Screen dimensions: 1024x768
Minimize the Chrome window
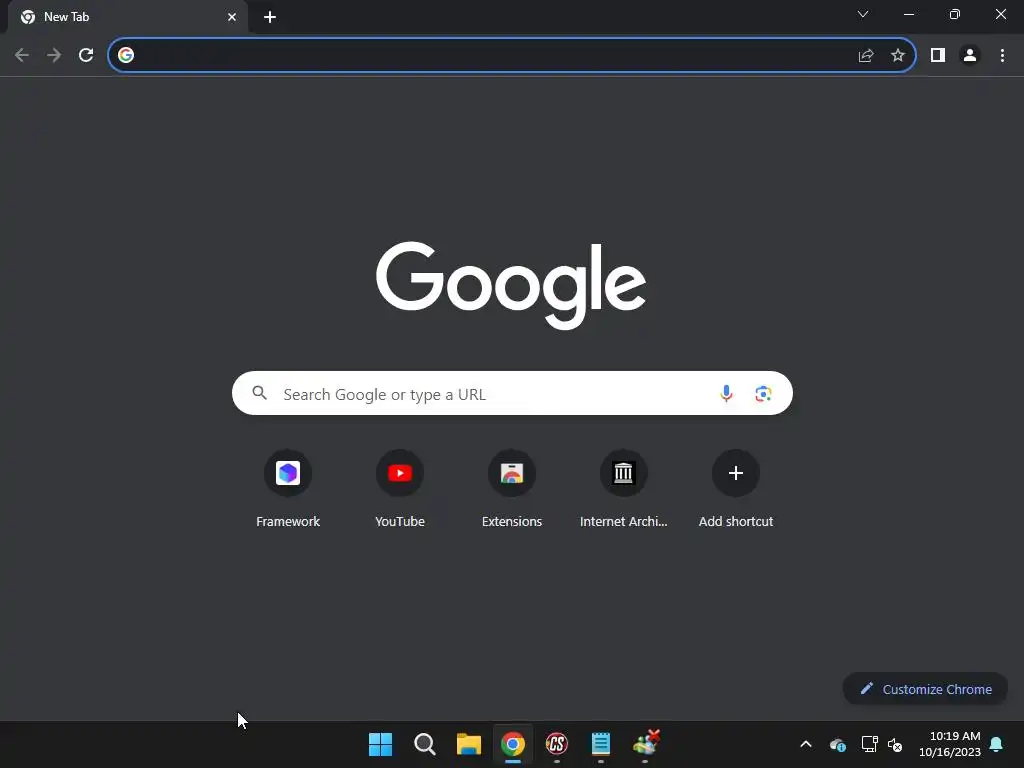click(909, 14)
